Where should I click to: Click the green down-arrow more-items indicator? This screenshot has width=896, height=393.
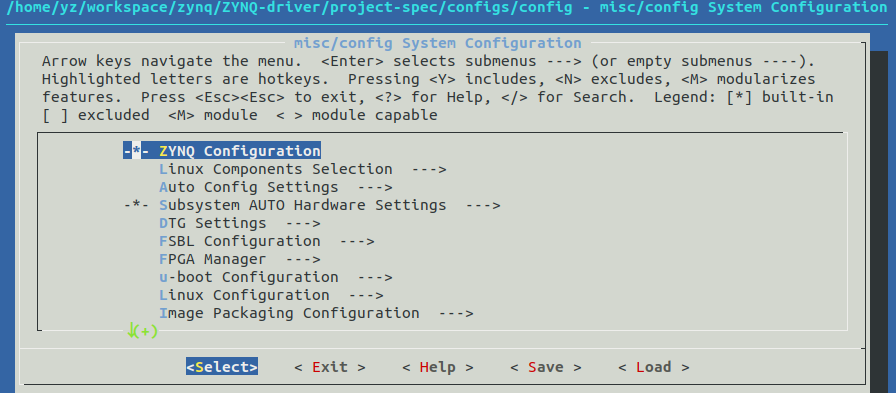142,331
